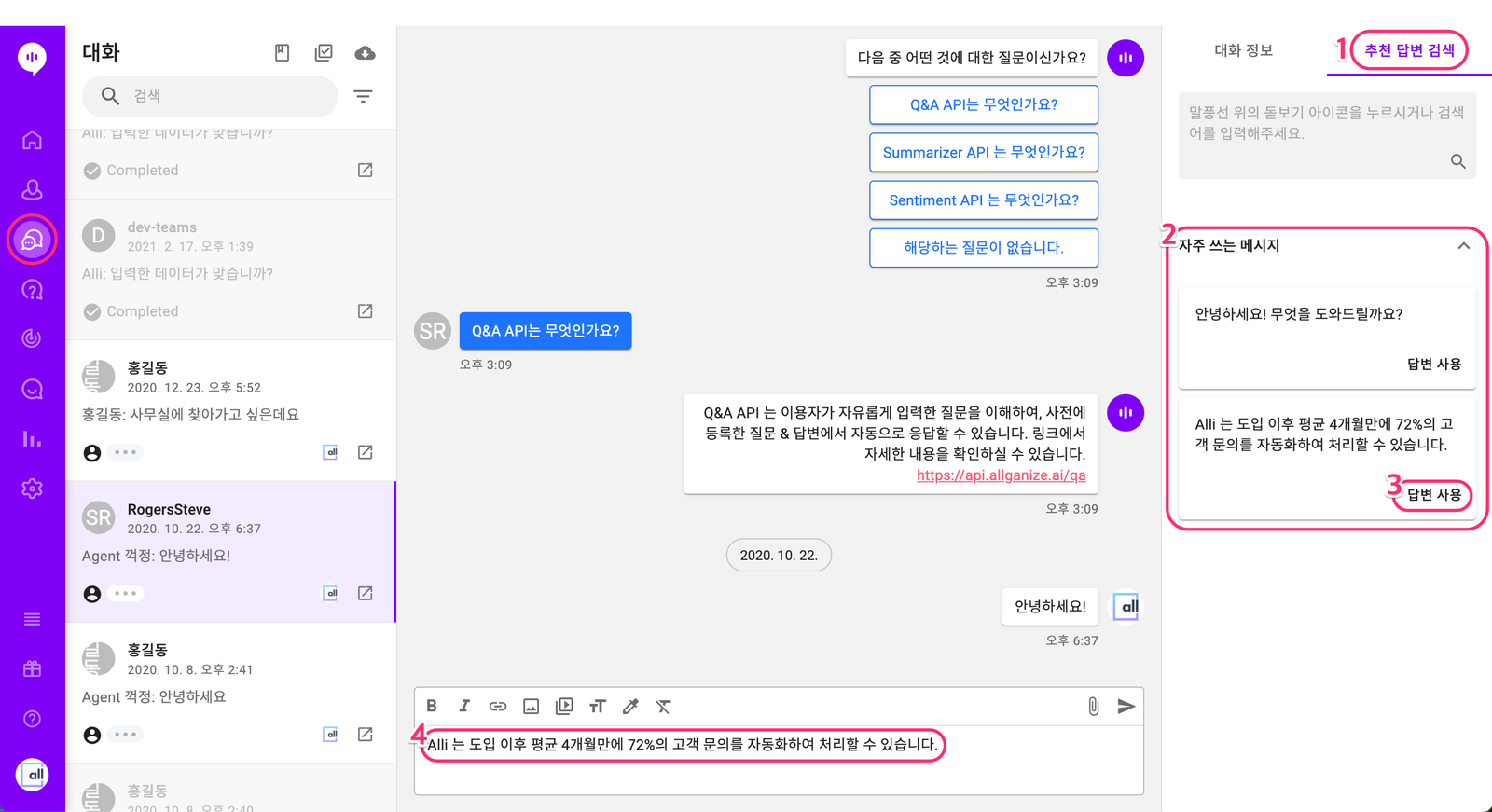The height and width of the screenshot is (812, 1492).
Task: Open text color pen in editor
Action: tap(630, 706)
